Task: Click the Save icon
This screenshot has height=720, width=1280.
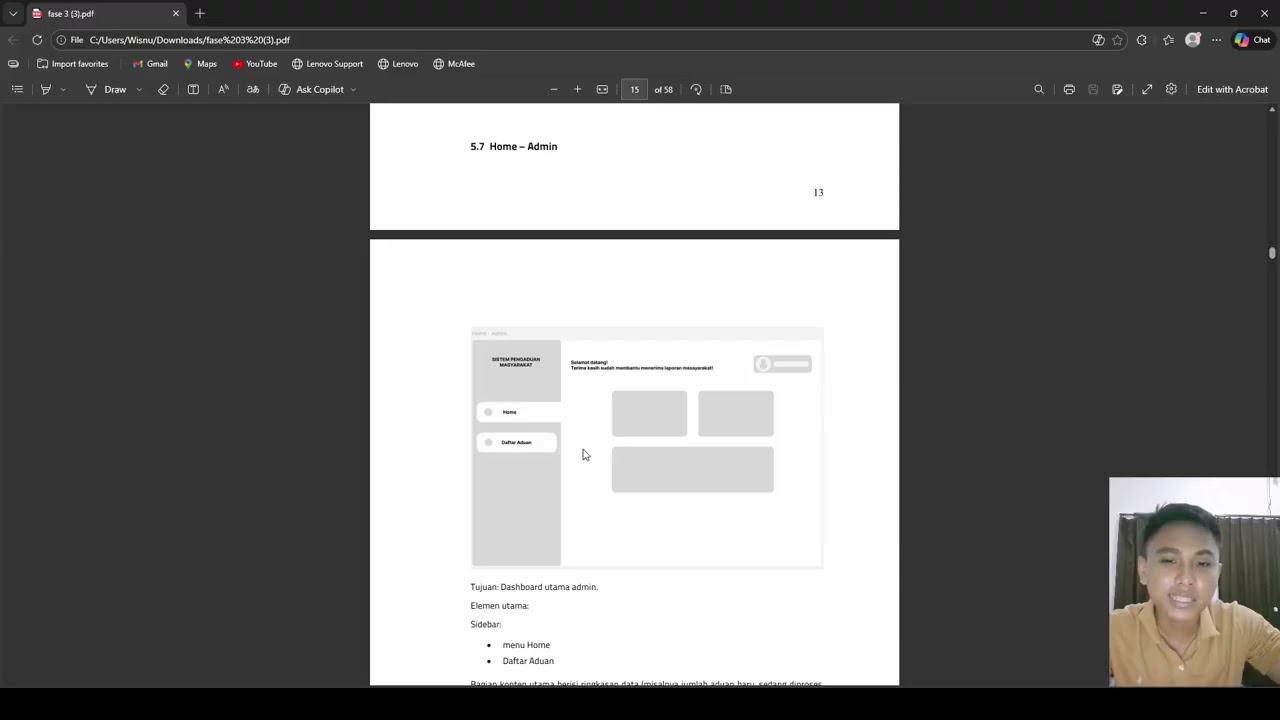Action: pos(1093,89)
